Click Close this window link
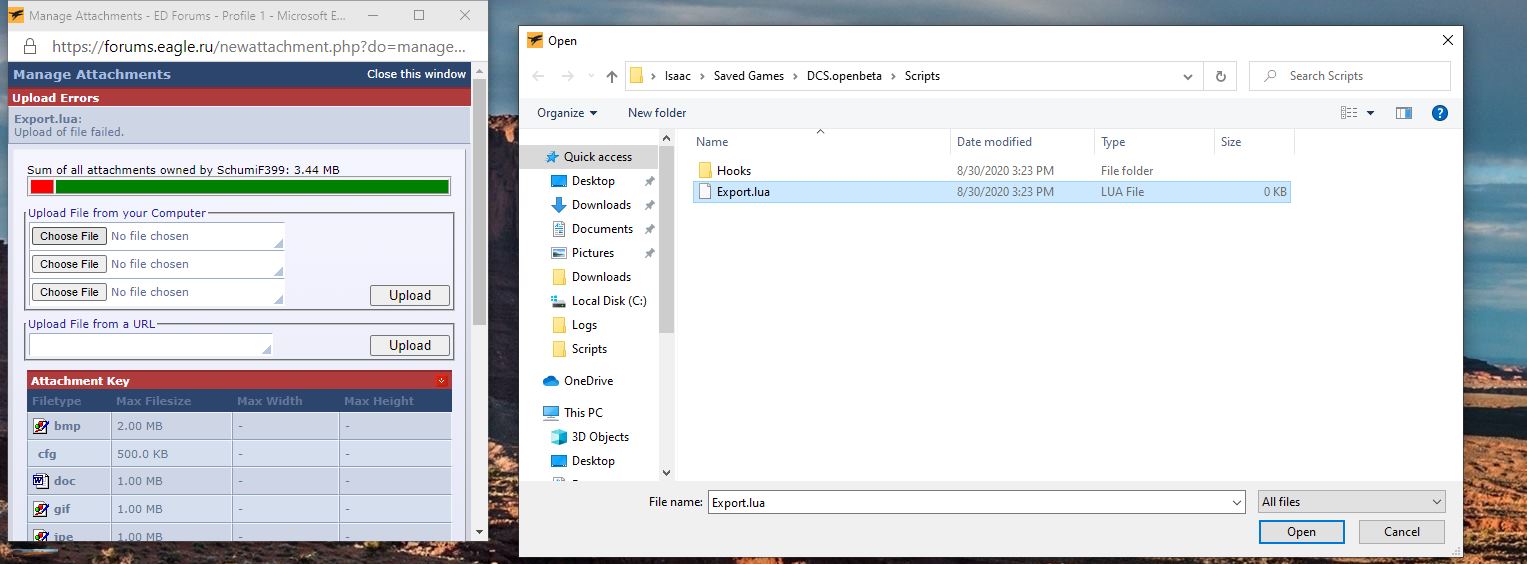Screen dimensions: 1527x564 (x=416, y=74)
